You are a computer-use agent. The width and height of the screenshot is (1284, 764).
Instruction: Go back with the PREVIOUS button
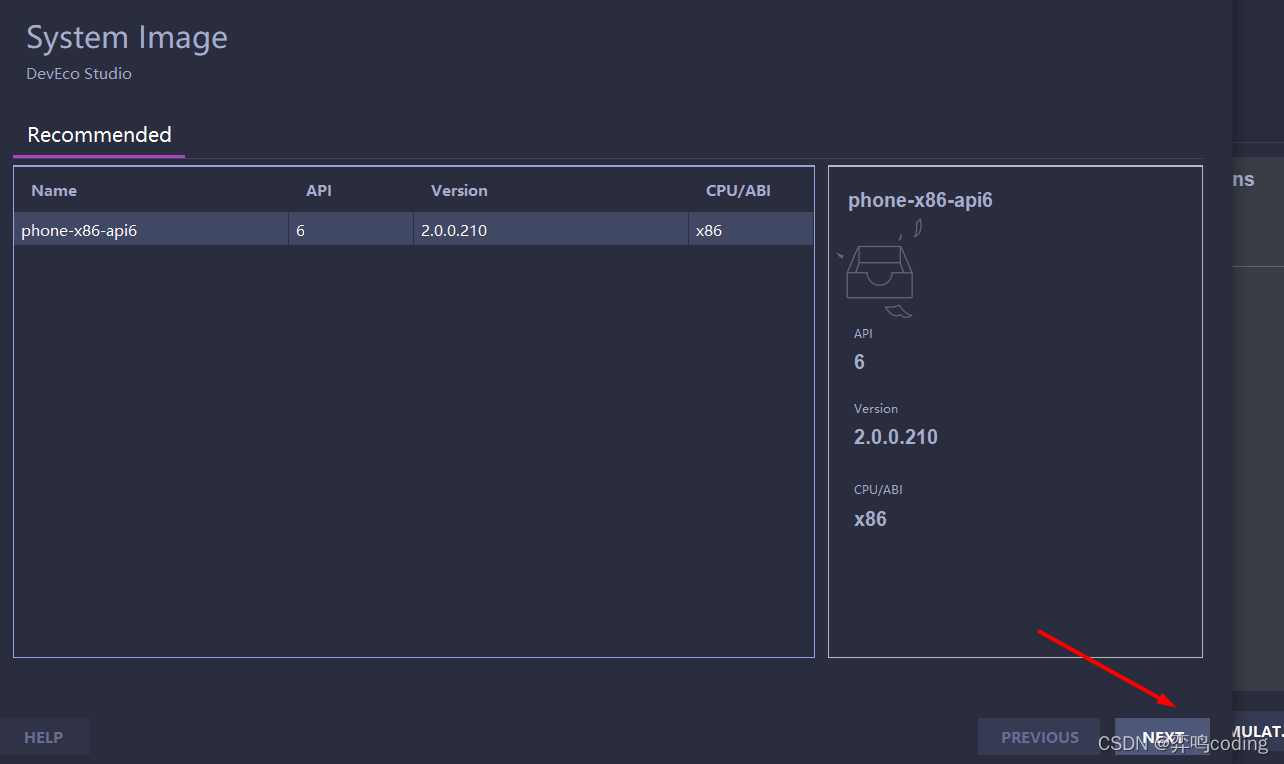click(x=1039, y=737)
